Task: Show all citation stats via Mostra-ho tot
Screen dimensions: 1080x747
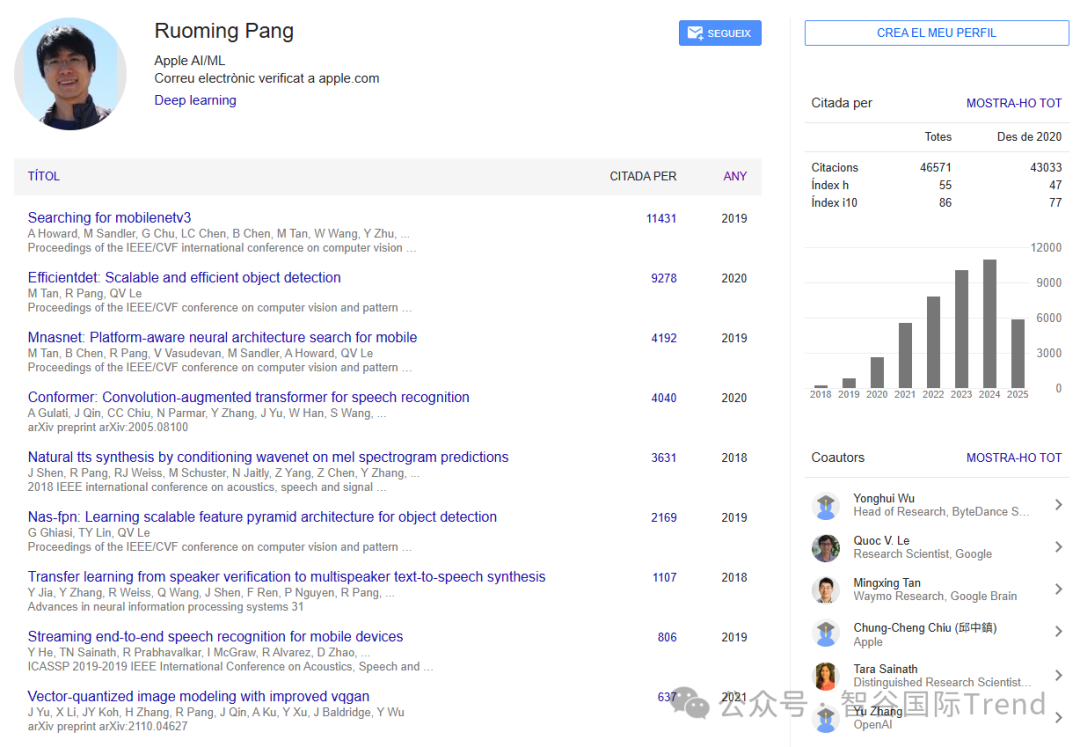Action: point(1013,103)
